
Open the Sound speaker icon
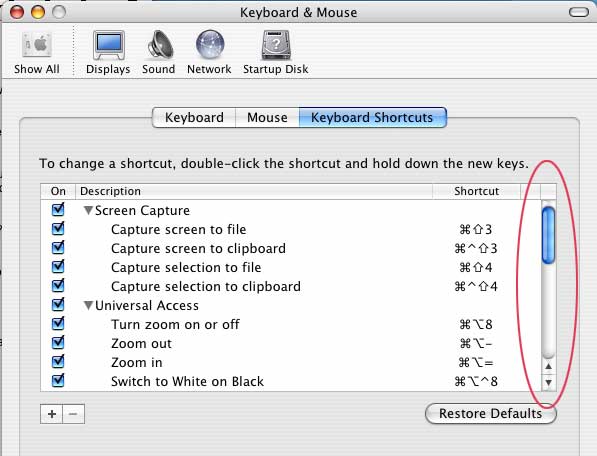point(160,45)
